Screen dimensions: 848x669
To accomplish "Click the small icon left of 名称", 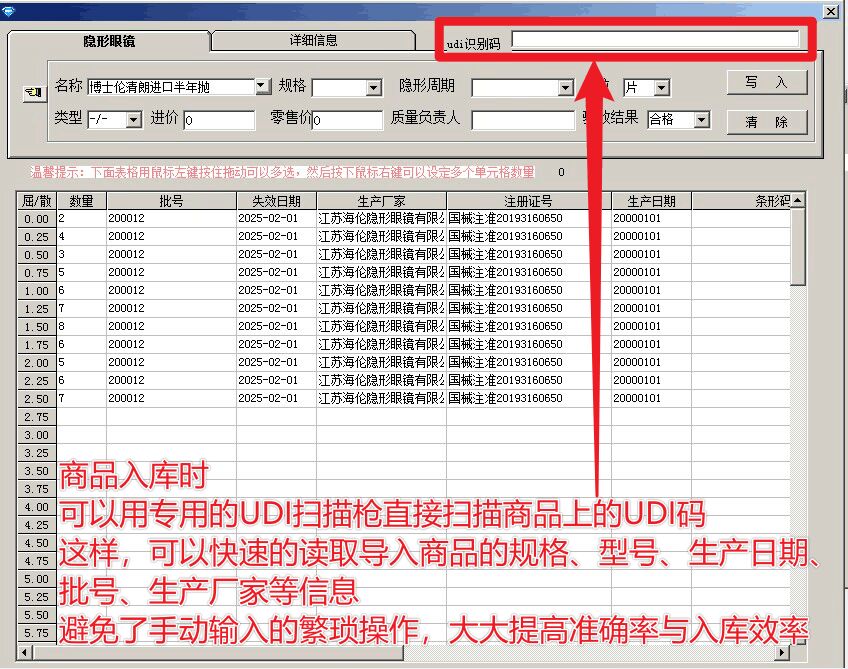I will pyautogui.click(x=33, y=93).
